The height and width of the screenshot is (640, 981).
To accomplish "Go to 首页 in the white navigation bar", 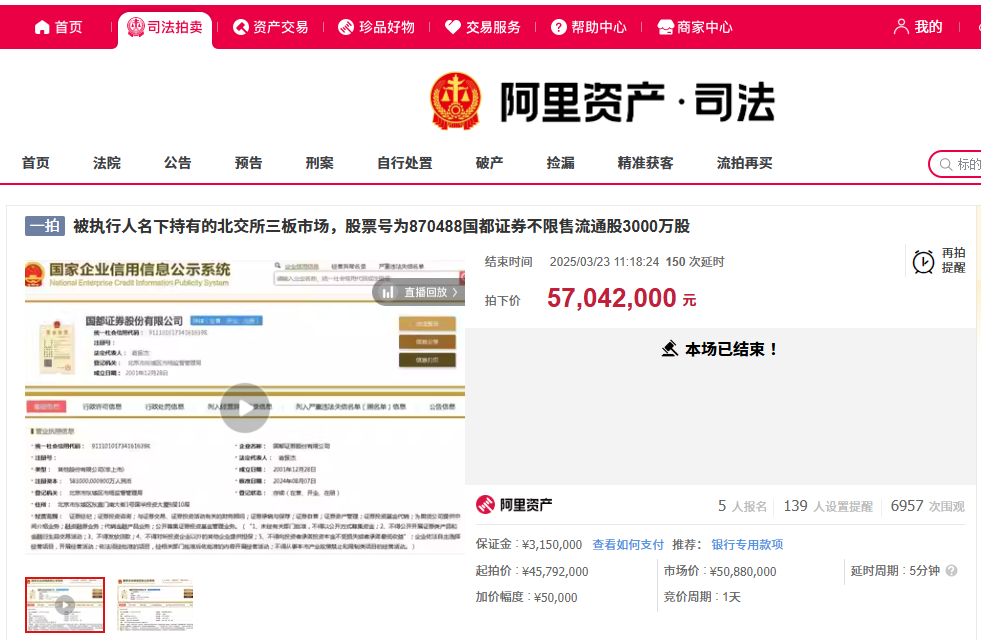I will tap(36, 163).
